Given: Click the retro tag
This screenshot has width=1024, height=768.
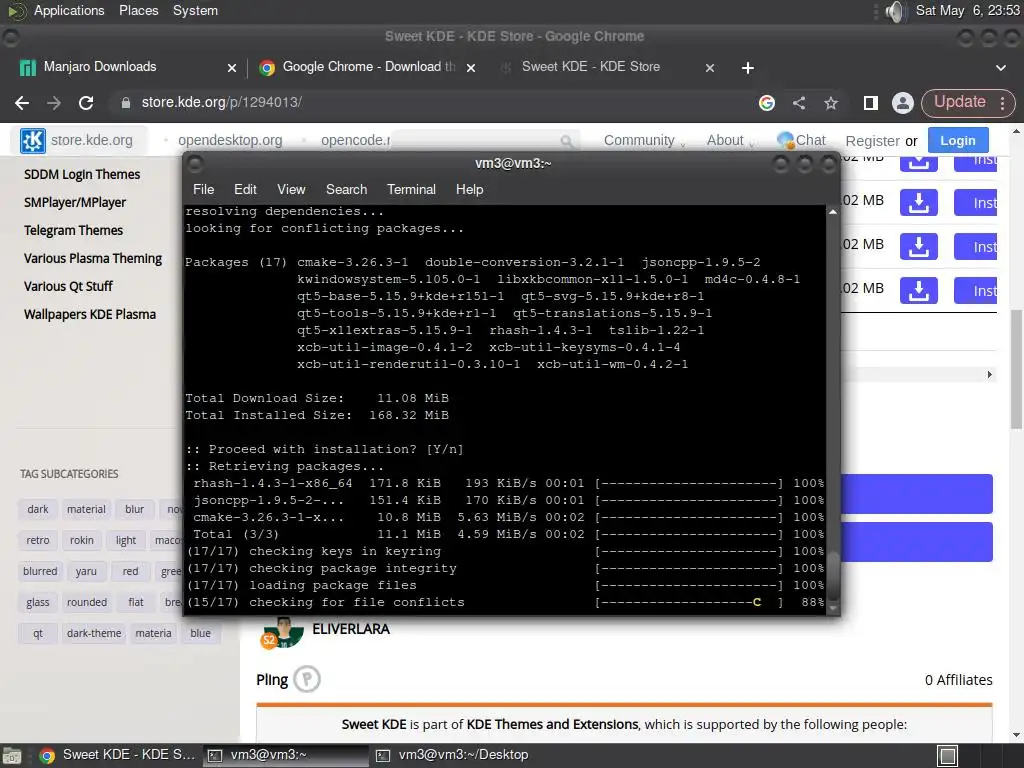Looking at the screenshot, I should pyautogui.click(x=38, y=540).
